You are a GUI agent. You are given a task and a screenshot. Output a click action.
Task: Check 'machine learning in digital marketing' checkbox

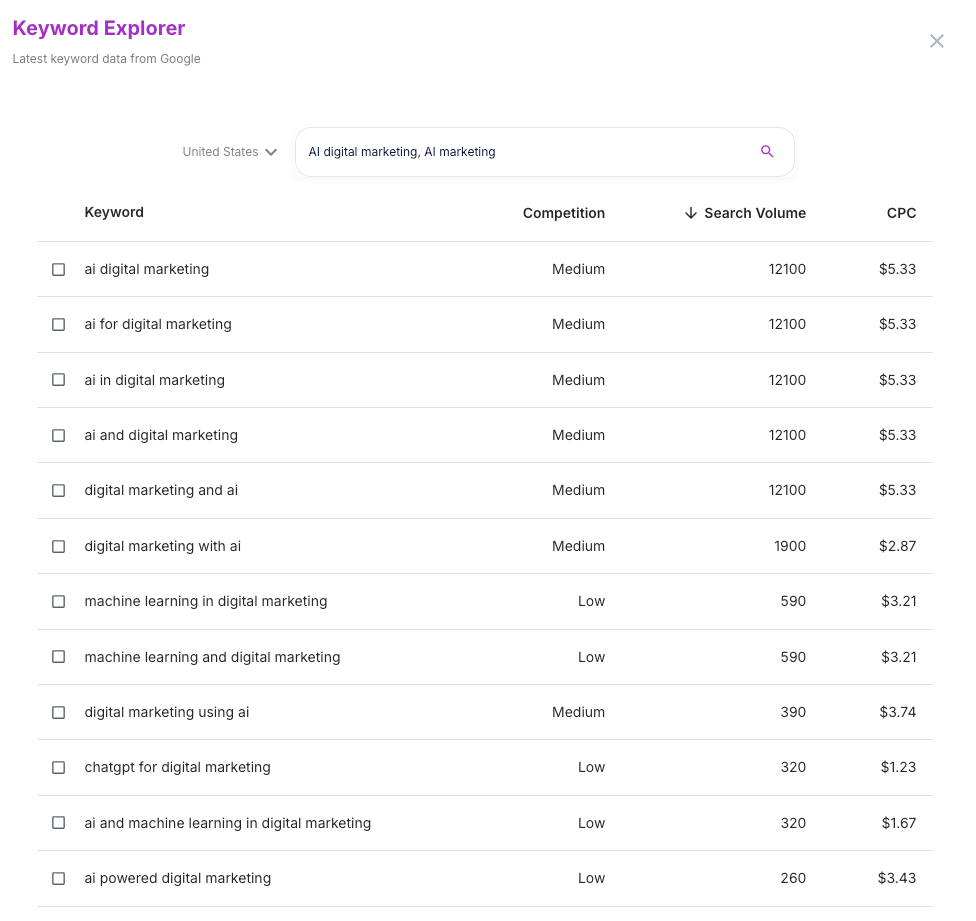point(59,602)
